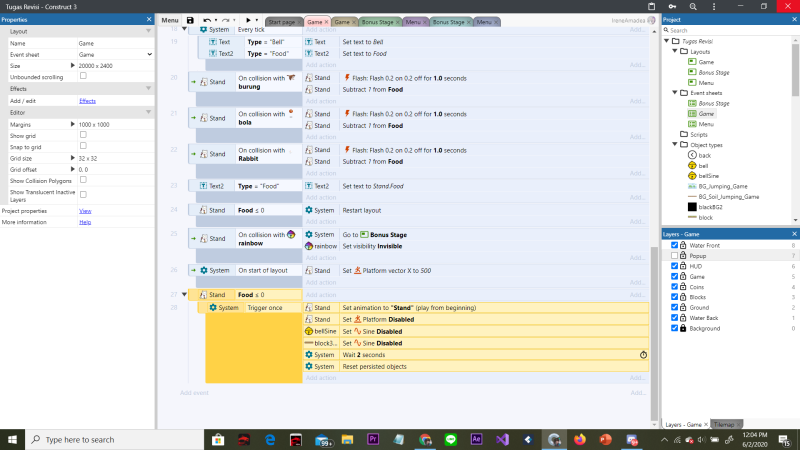800x450 pixels.
Task: Hide the Blocks layer
Action: click(674, 297)
